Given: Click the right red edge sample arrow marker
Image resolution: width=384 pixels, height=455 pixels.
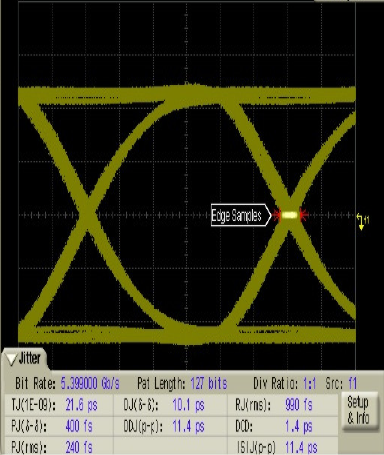Looking at the screenshot, I should pos(303,215).
